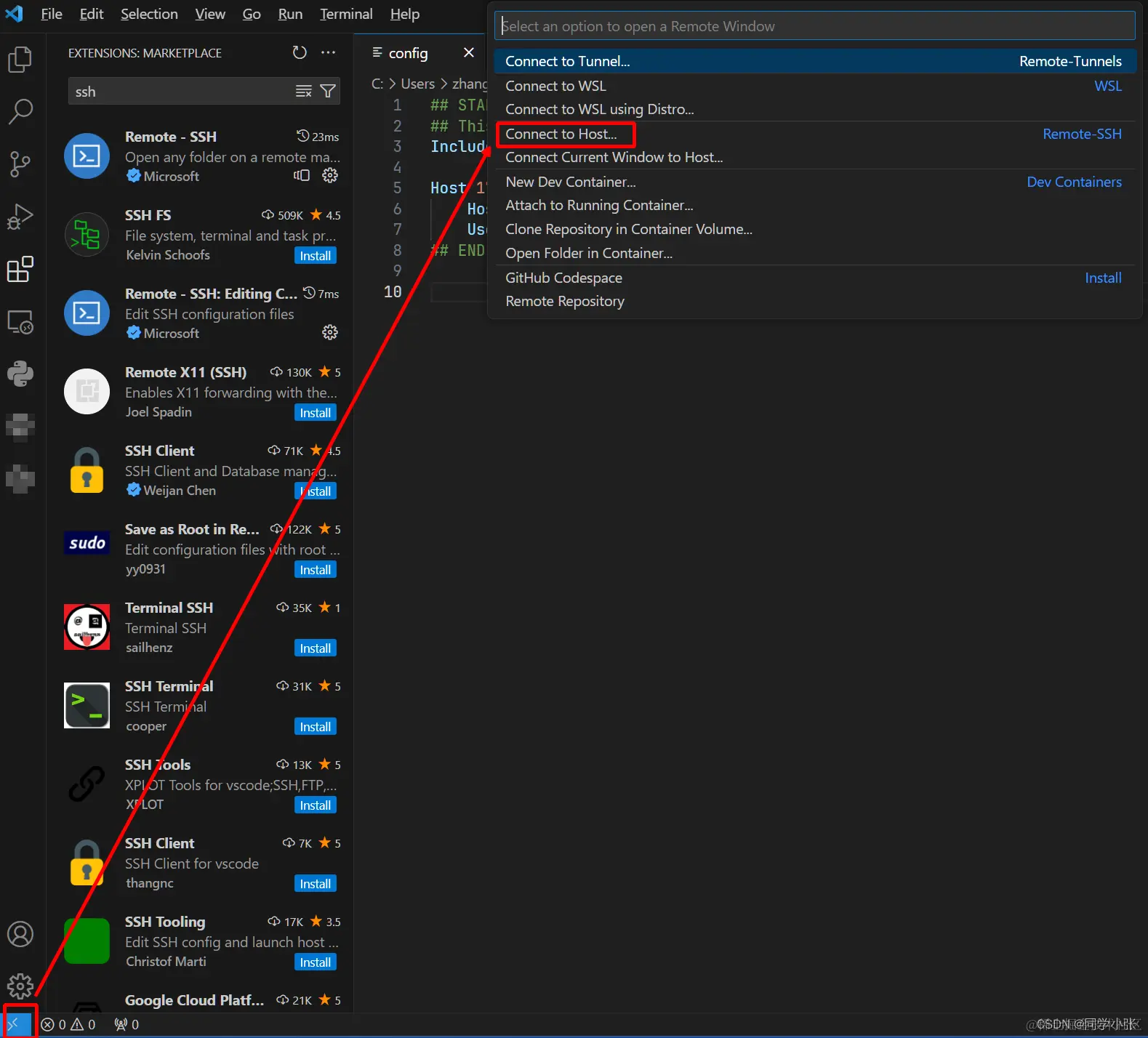
Task: Click the C: breadcrumb segment
Action: 377,84
